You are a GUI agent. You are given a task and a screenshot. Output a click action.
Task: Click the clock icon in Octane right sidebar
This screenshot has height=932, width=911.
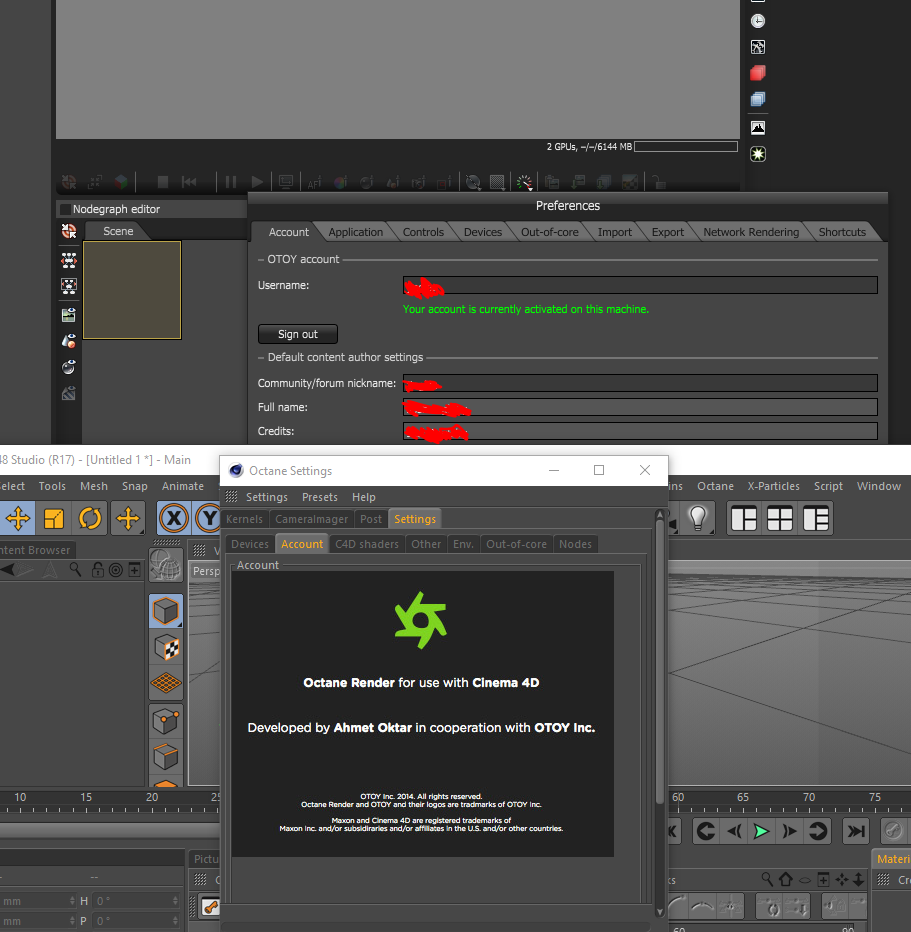(x=758, y=21)
